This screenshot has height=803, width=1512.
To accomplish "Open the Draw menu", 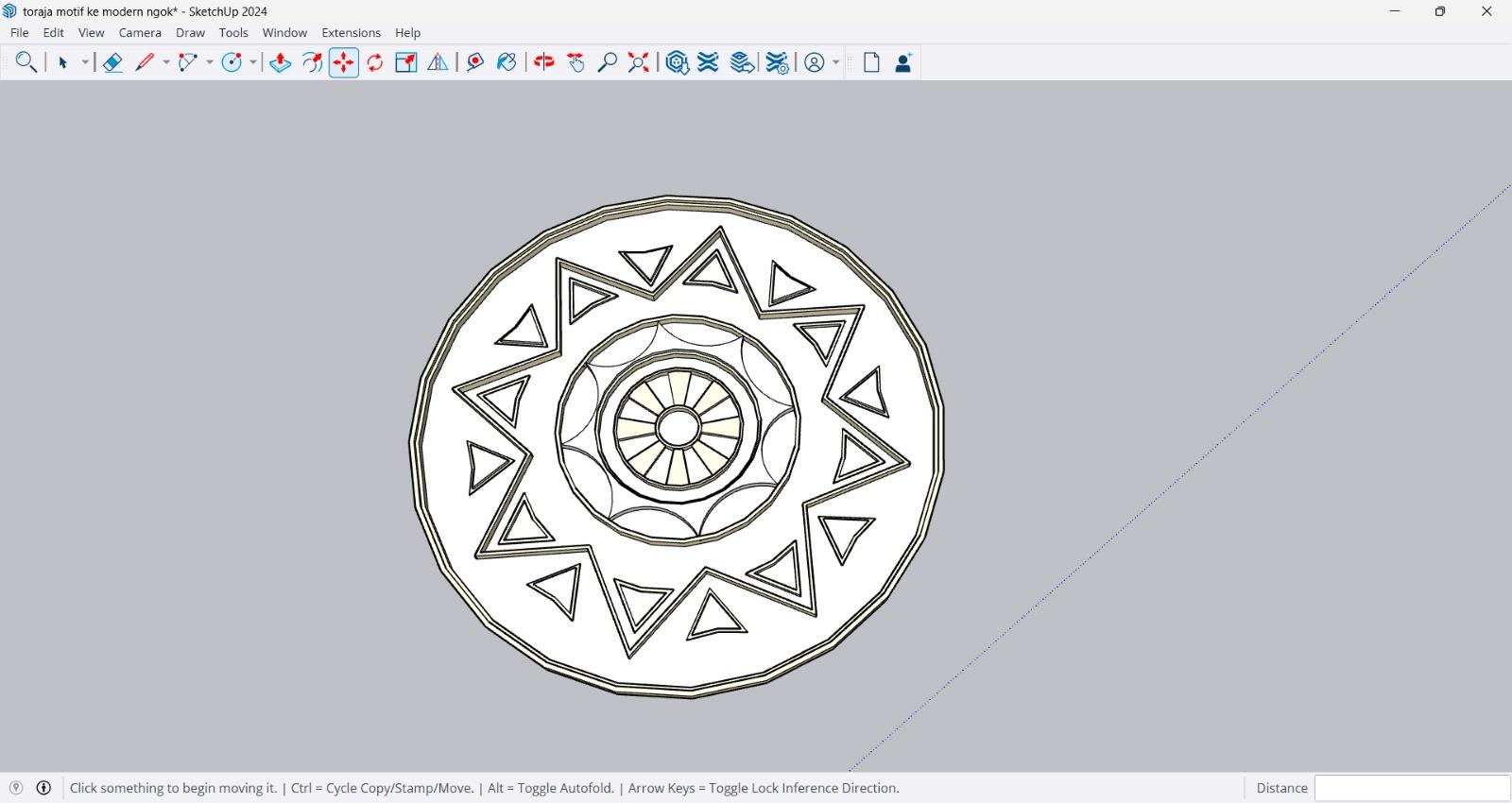I will click(190, 32).
